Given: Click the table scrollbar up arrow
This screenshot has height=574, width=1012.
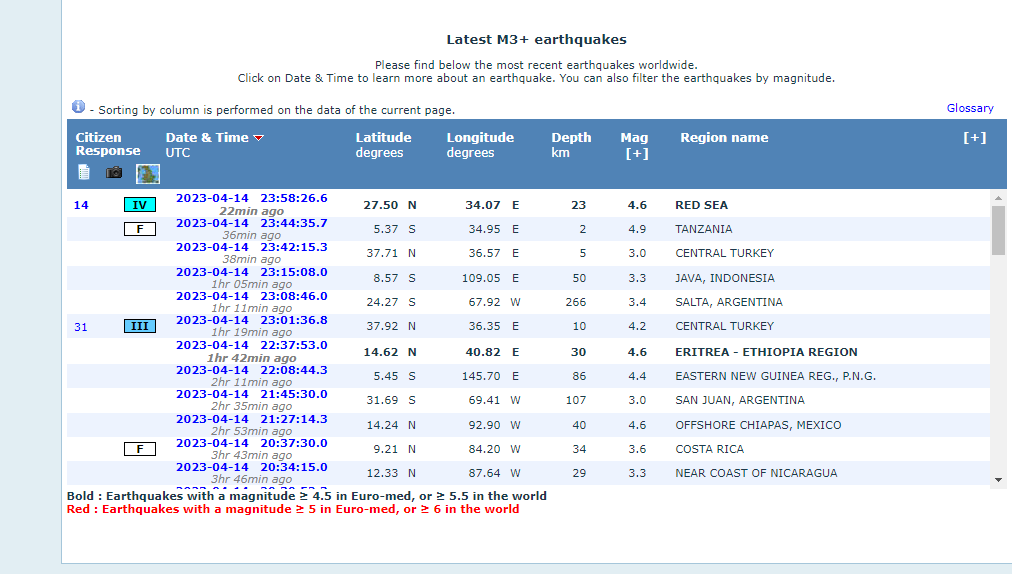Looking at the screenshot, I should (x=997, y=198).
